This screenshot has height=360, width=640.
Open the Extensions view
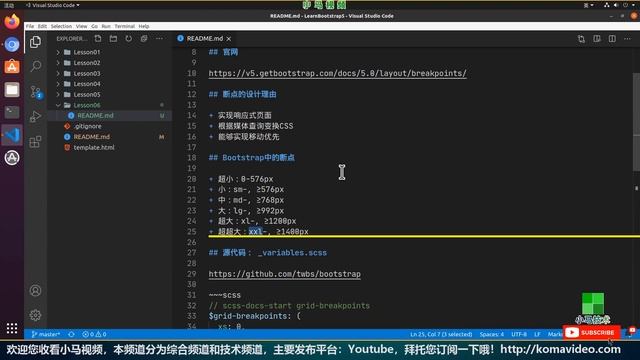[x=36, y=142]
